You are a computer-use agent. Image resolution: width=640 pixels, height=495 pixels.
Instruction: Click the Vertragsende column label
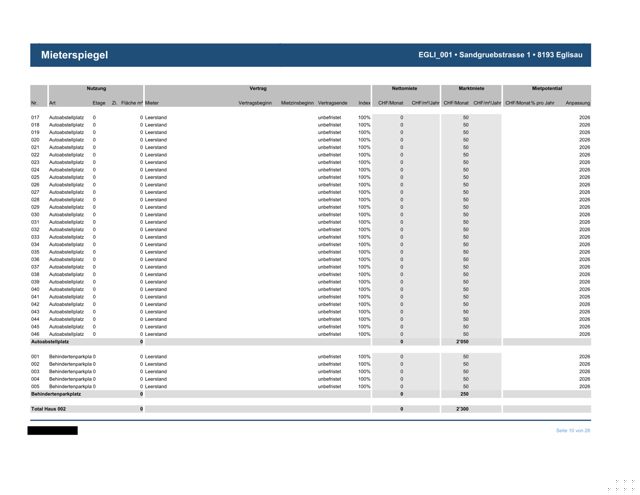click(332, 103)
